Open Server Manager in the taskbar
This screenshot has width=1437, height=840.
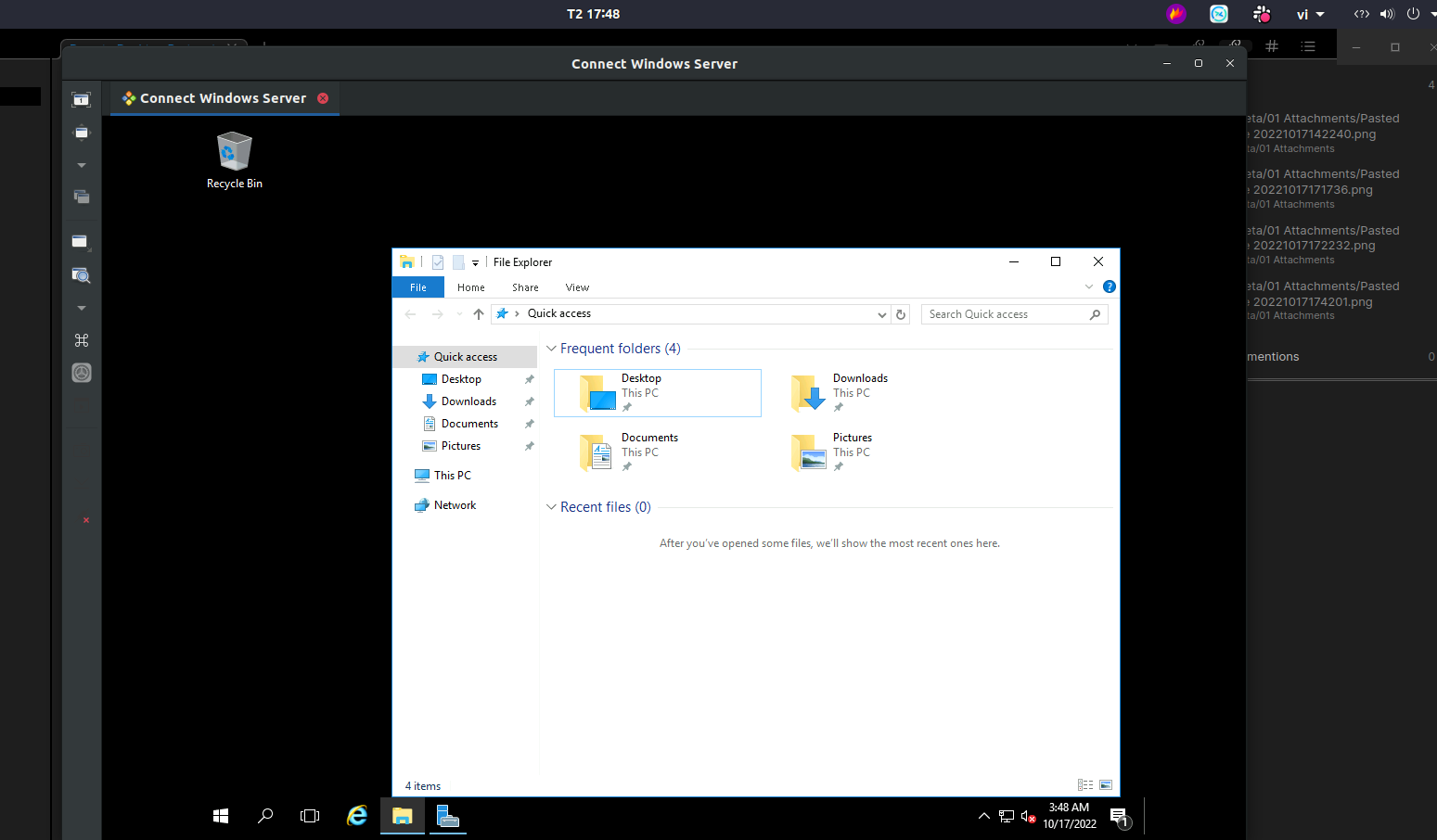(448, 816)
